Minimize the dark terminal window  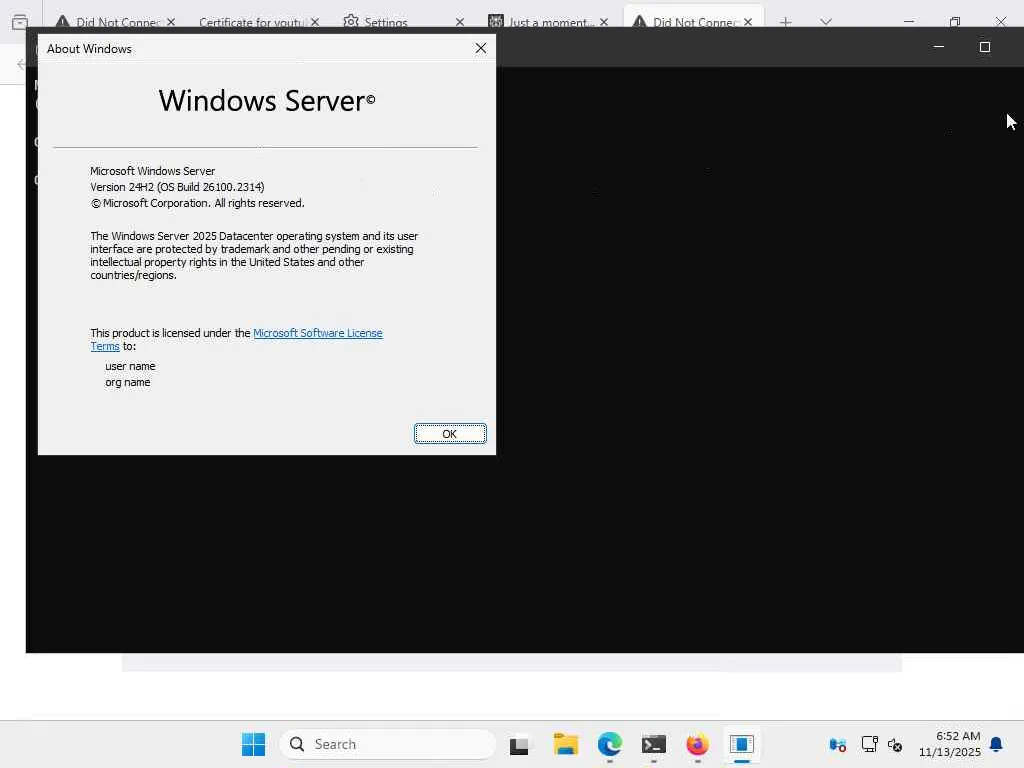click(938, 47)
